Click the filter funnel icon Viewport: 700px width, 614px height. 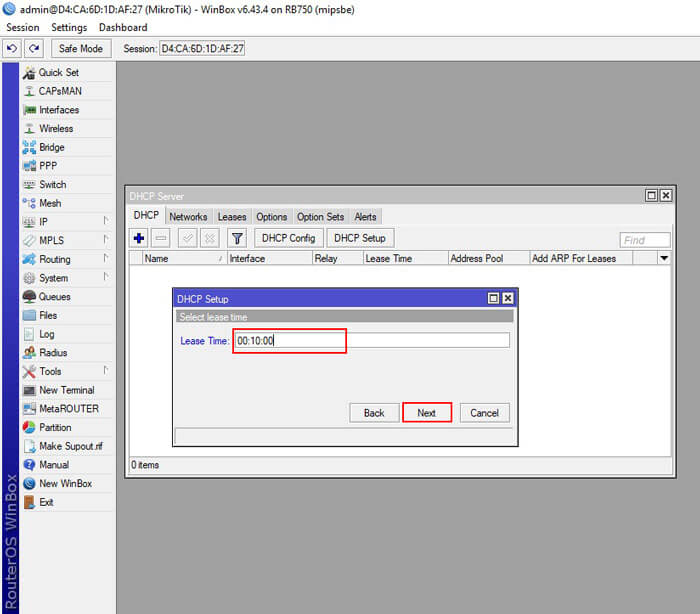click(x=237, y=238)
